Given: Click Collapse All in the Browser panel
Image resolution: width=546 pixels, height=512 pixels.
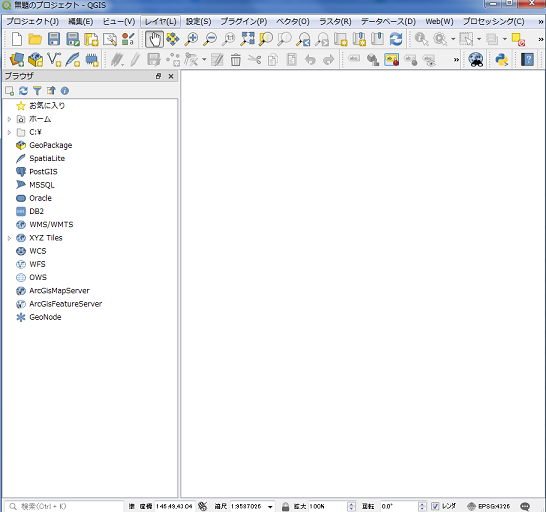Looking at the screenshot, I should point(51,91).
